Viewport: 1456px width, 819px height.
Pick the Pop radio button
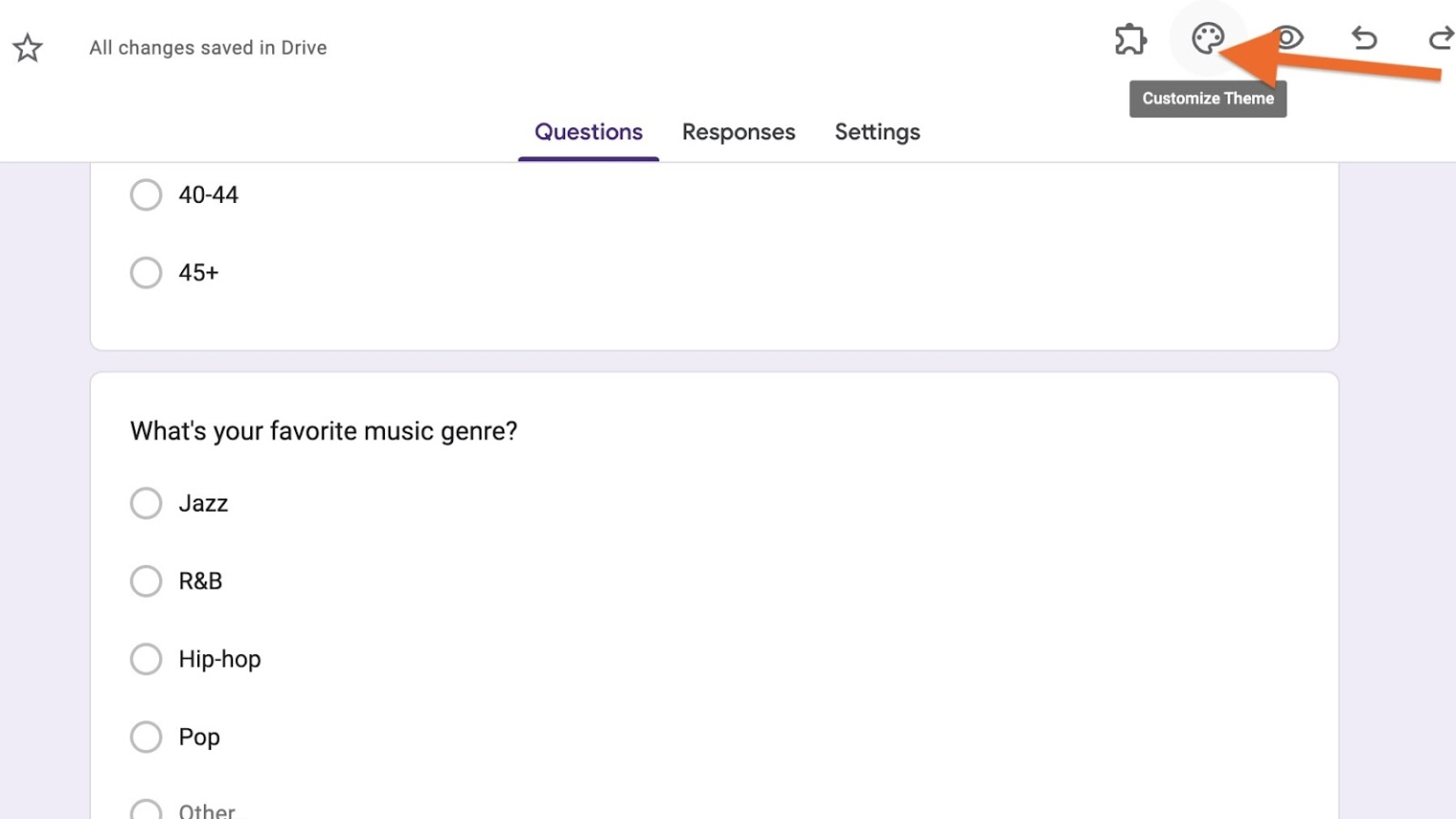point(146,737)
